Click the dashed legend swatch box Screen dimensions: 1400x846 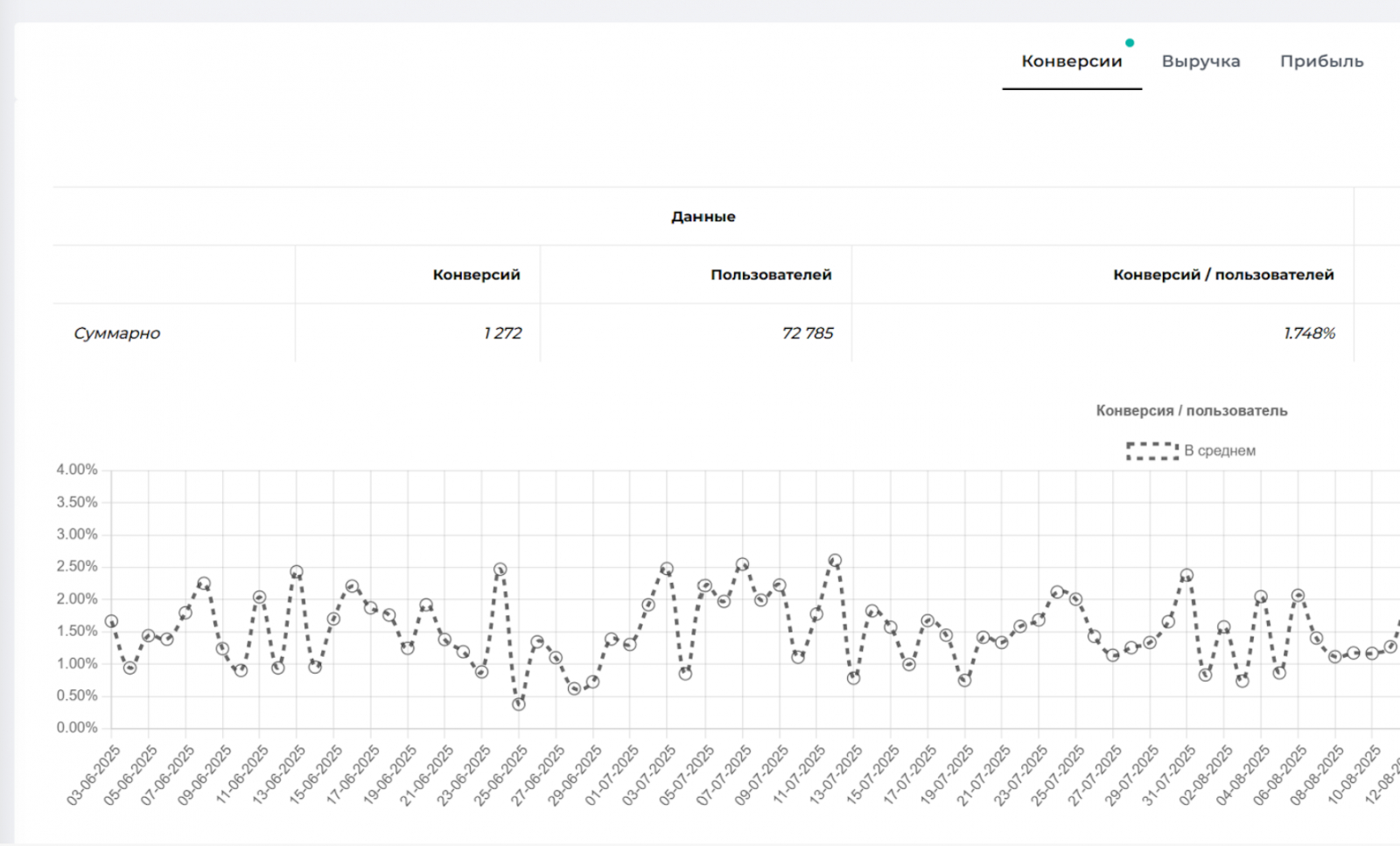coord(1152,451)
